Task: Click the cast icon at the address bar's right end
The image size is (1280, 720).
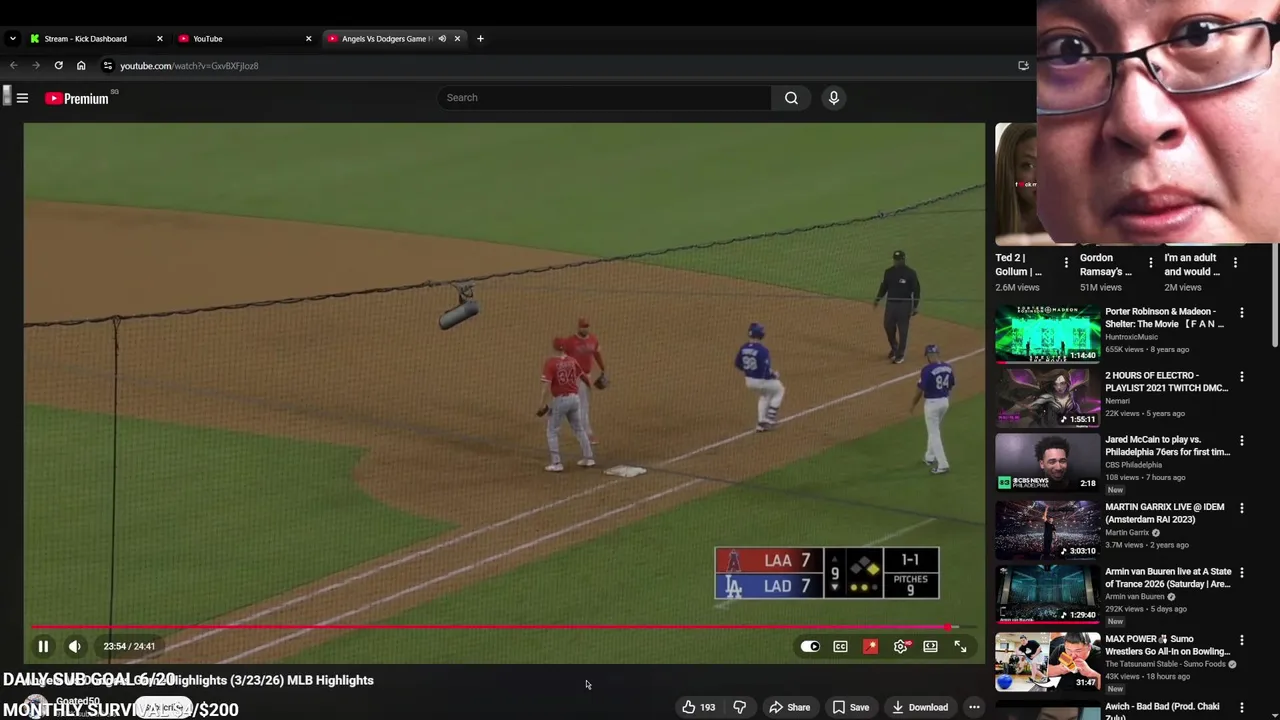Action: click(1023, 66)
